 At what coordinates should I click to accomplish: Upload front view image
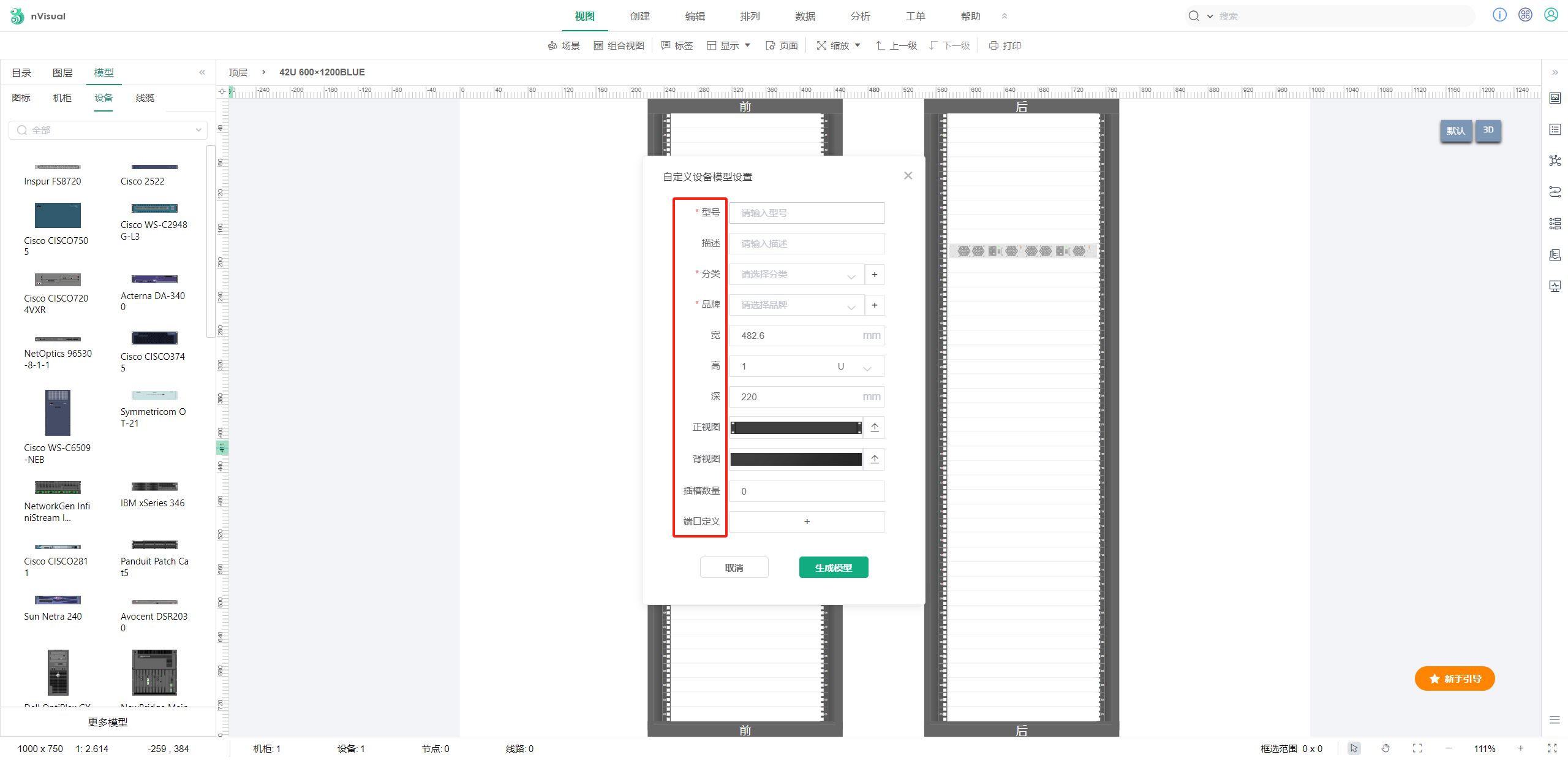[875, 428]
